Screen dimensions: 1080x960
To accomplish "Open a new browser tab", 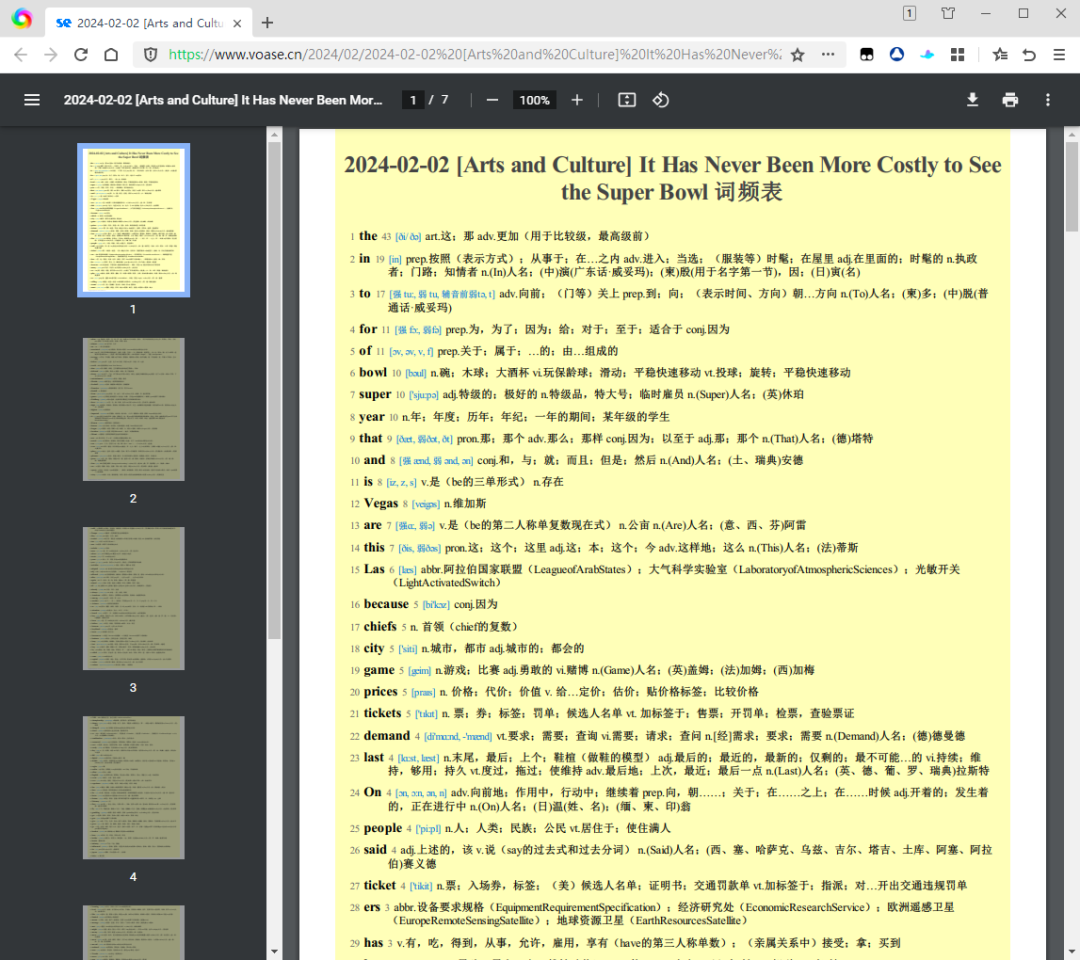I will tap(267, 23).
